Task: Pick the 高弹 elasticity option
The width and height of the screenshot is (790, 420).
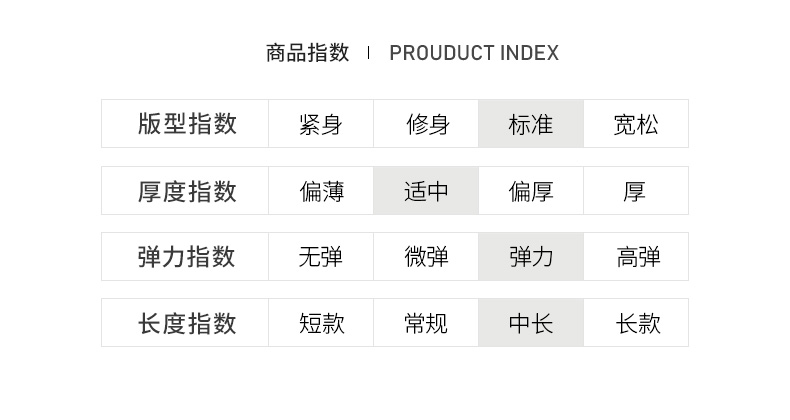Action: pos(636,257)
